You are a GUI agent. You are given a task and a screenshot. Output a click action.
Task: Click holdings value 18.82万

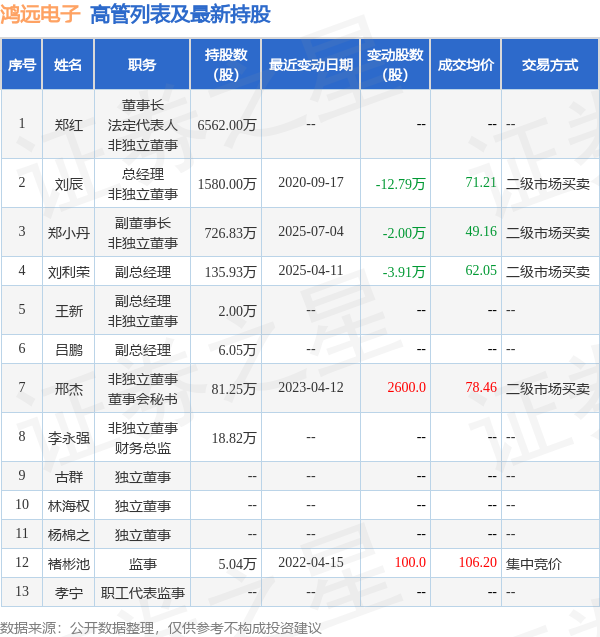point(234,438)
